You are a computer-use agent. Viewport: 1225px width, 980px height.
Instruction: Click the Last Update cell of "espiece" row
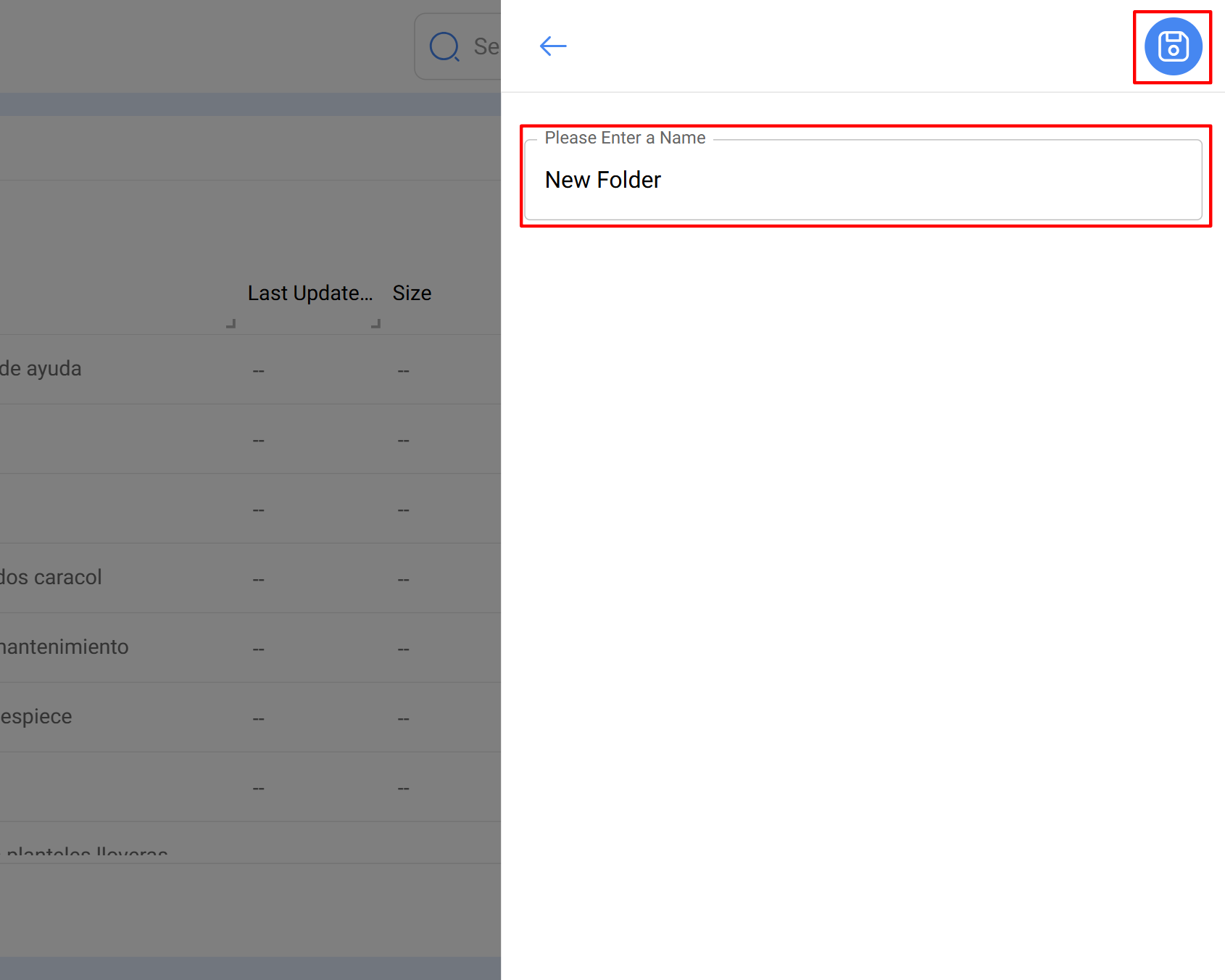[259, 718]
